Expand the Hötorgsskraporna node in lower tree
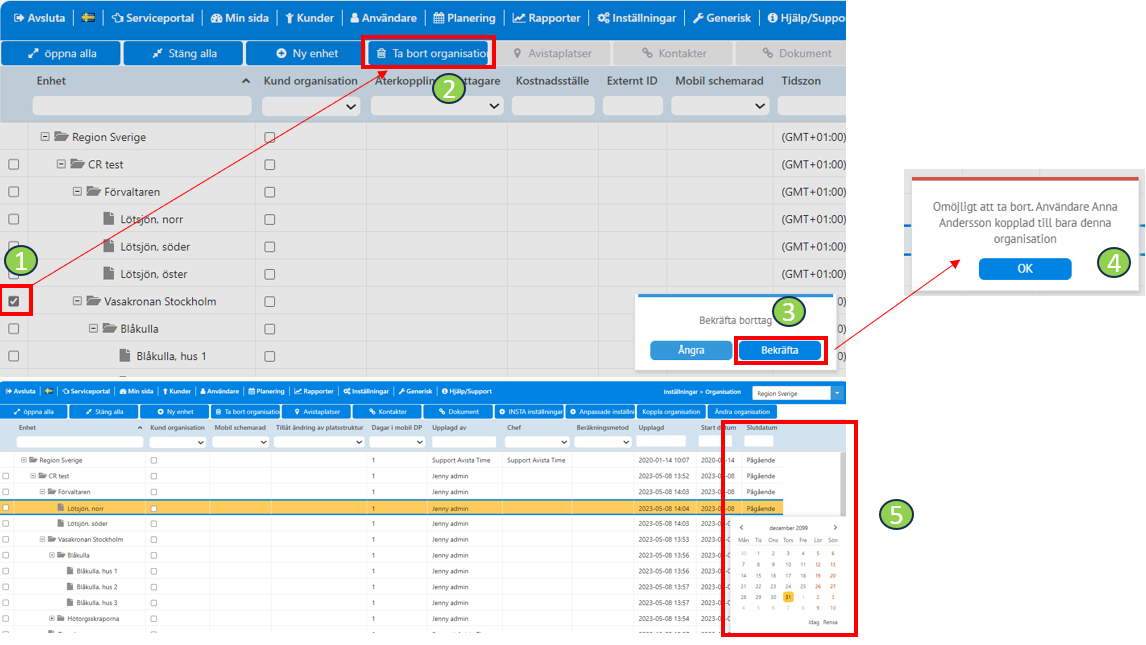 [52, 619]
